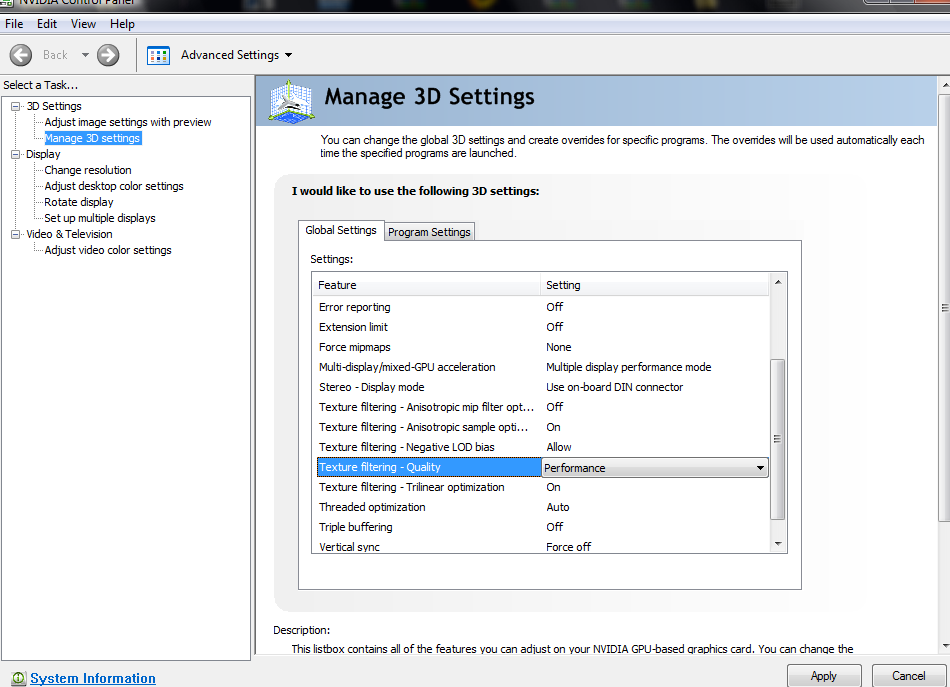Select Set up multiple displays
This screenshot has width=950, height=687.
coord(100,218)
